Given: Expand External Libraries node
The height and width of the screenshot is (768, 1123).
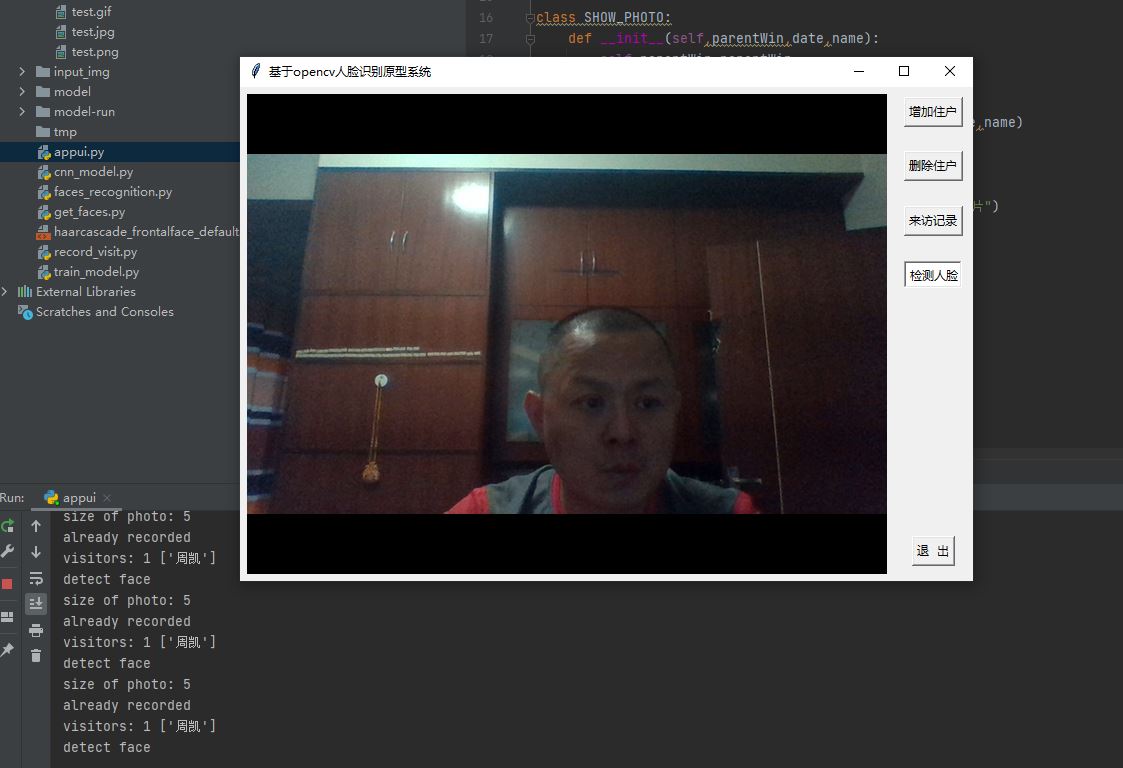Looking at the screenshot, I should point(5,292).
